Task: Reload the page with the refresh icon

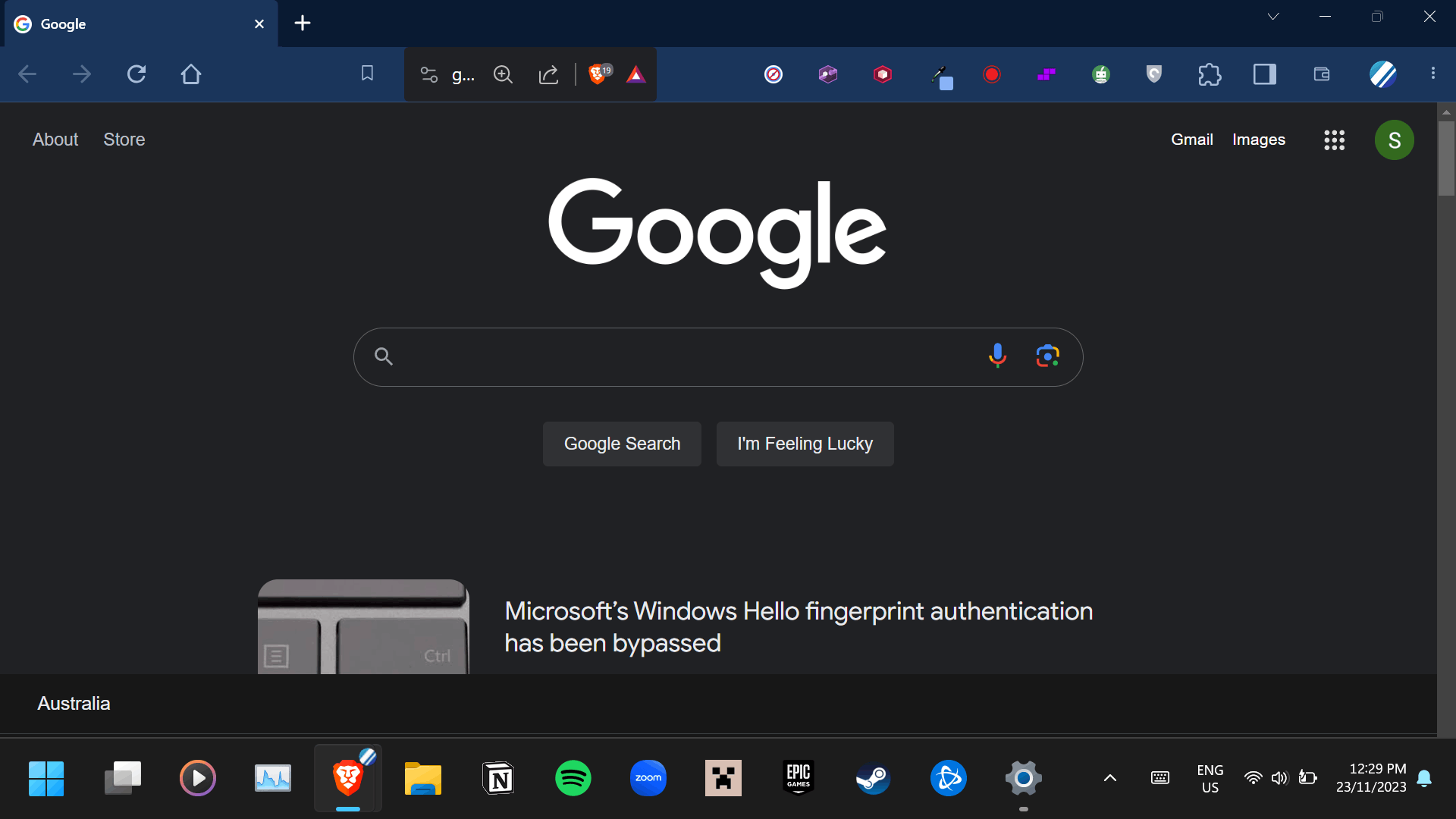Action: [136, 74]
